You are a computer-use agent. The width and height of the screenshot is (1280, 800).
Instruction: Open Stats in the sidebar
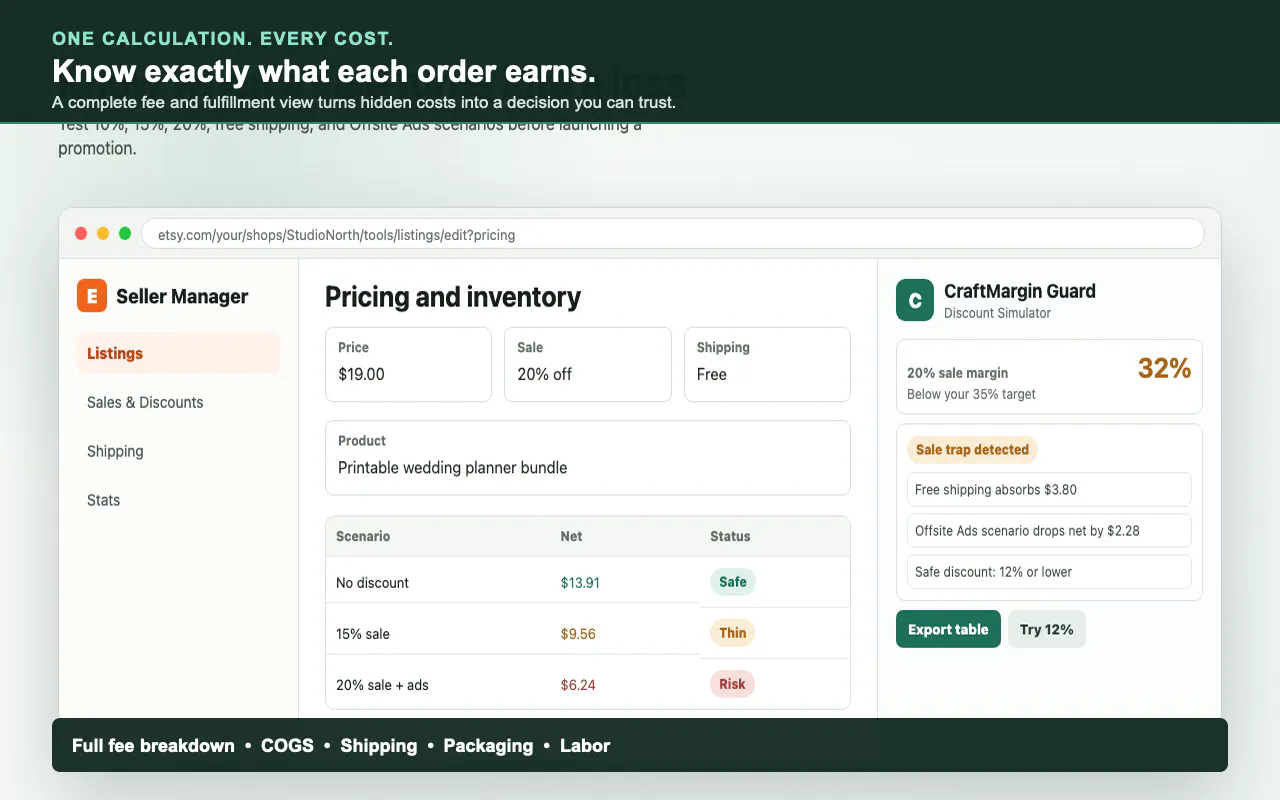click(178, 500)
